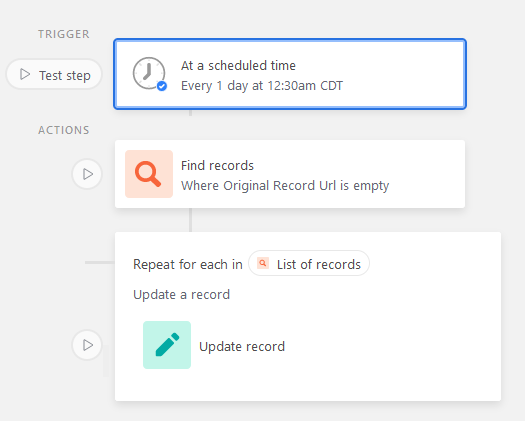Select the clock icon on the trigger card
This screenshot has height=421, width=525.
tap(149, 73)
